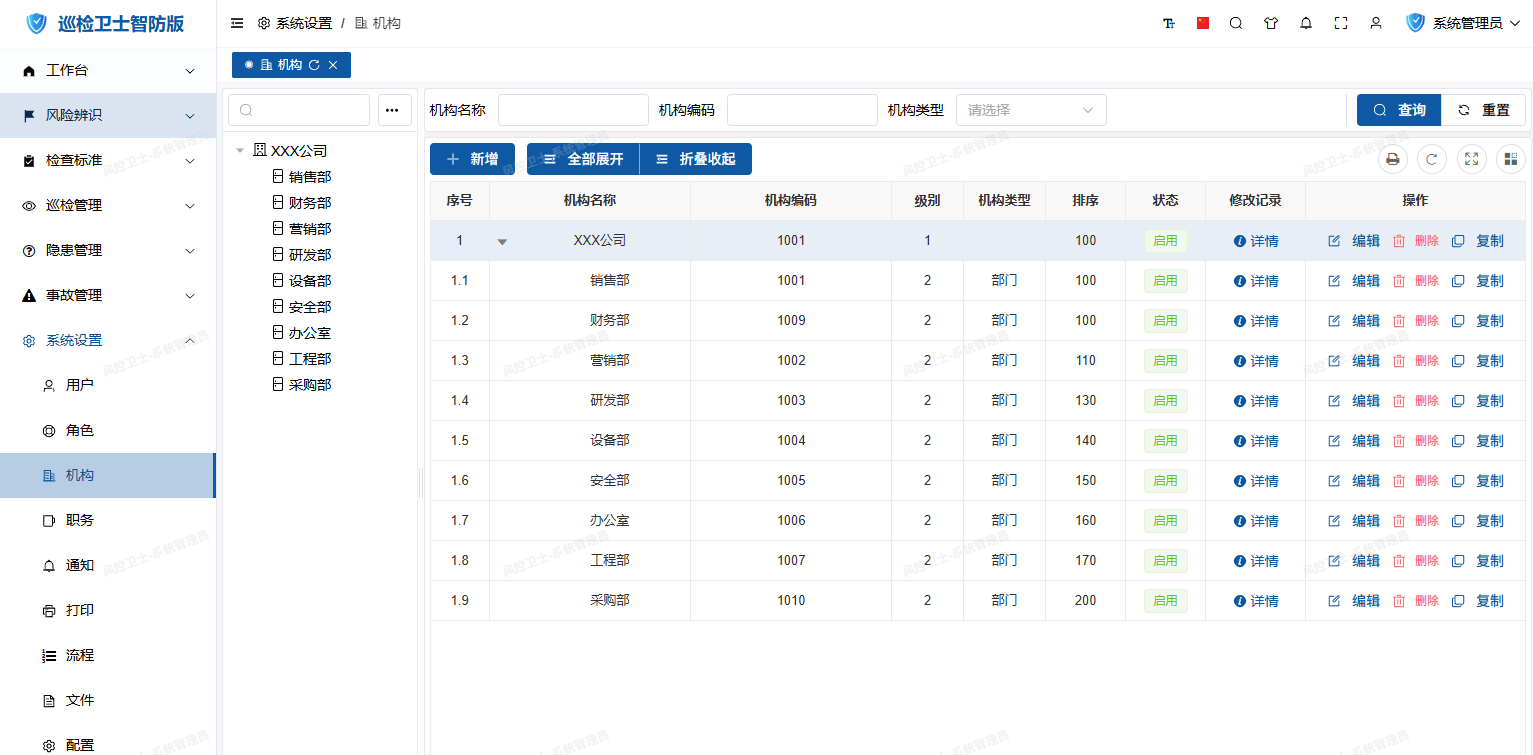The height and width of the screenshot is (755, 1533).
Task: Click the edit icon for 销售部 row
Action: [1334, 281]
